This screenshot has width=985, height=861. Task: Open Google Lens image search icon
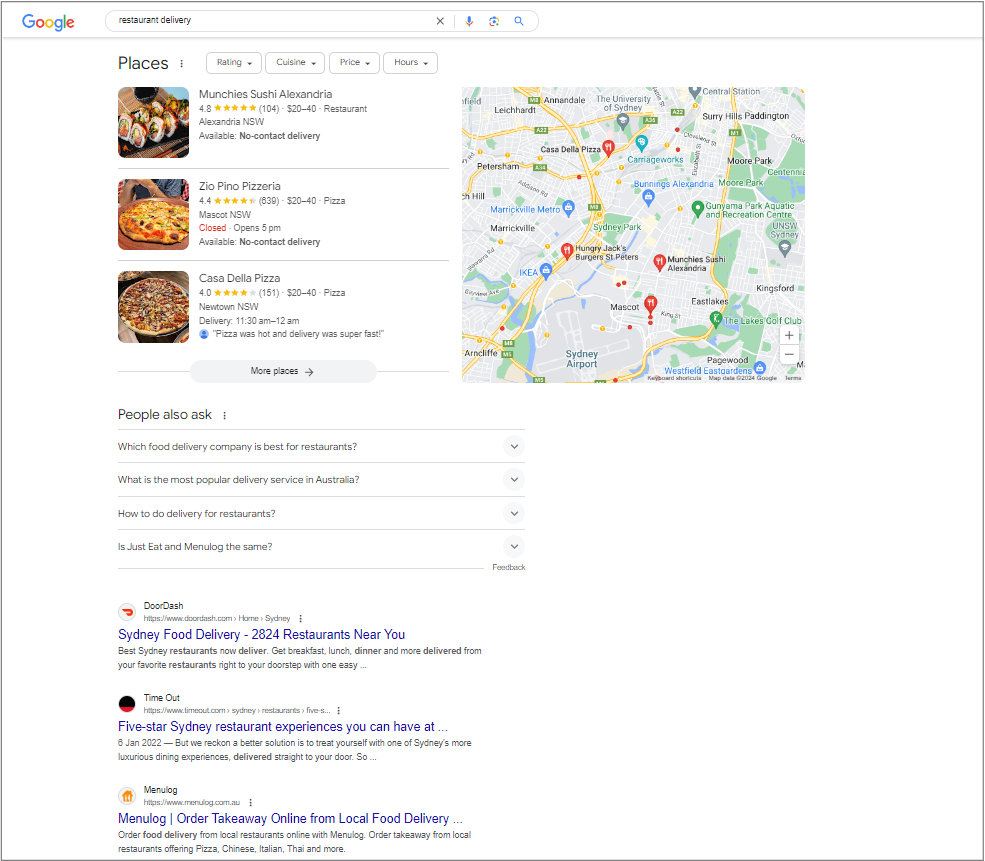pyautogui.click(x=494, y=21)
